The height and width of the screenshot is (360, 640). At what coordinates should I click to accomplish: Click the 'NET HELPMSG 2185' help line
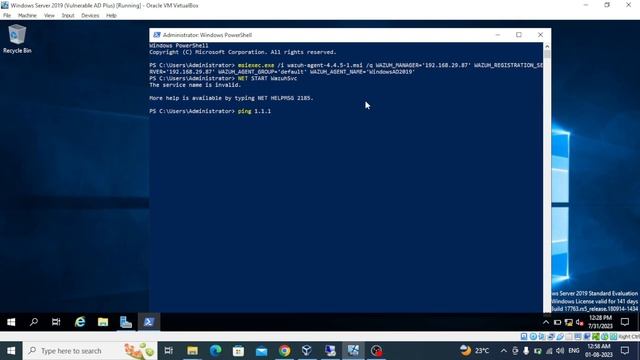click(x=231, y=98)
